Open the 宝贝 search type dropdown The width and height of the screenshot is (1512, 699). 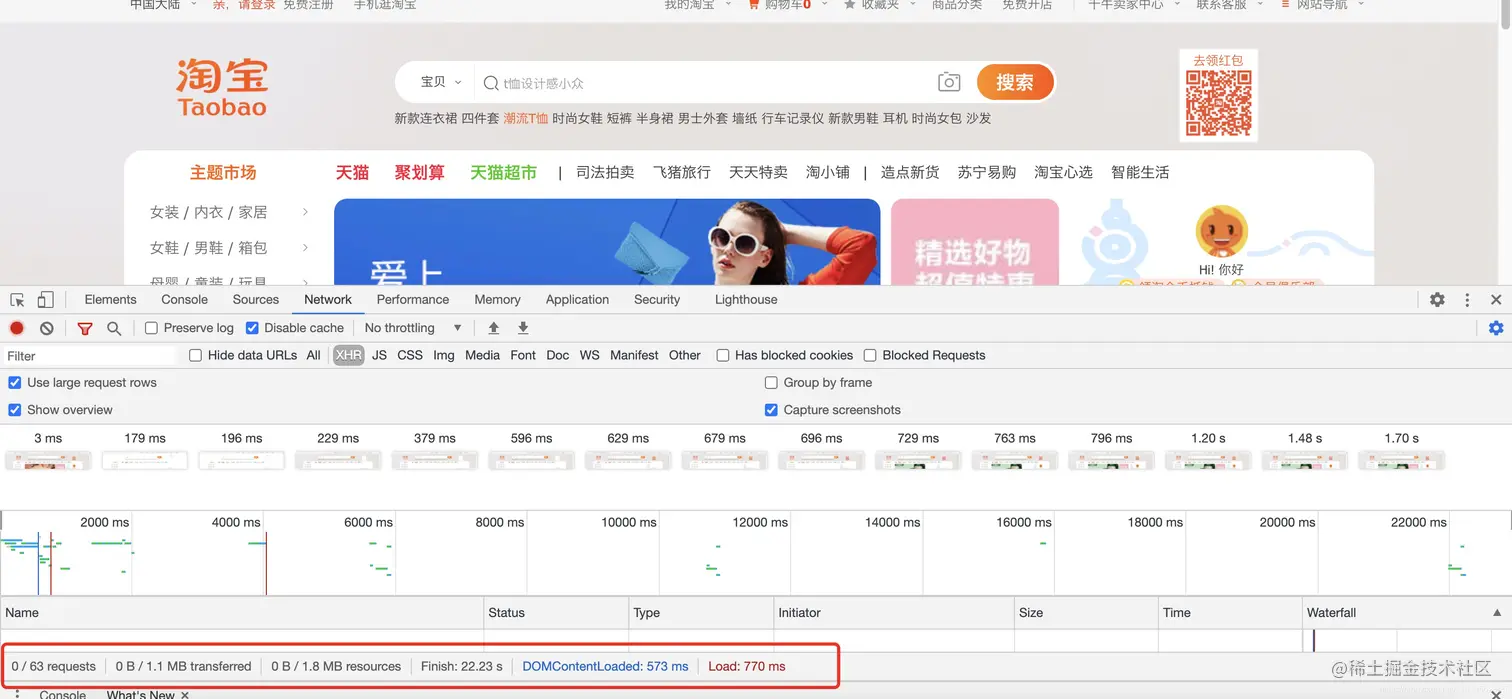[441, 82]
